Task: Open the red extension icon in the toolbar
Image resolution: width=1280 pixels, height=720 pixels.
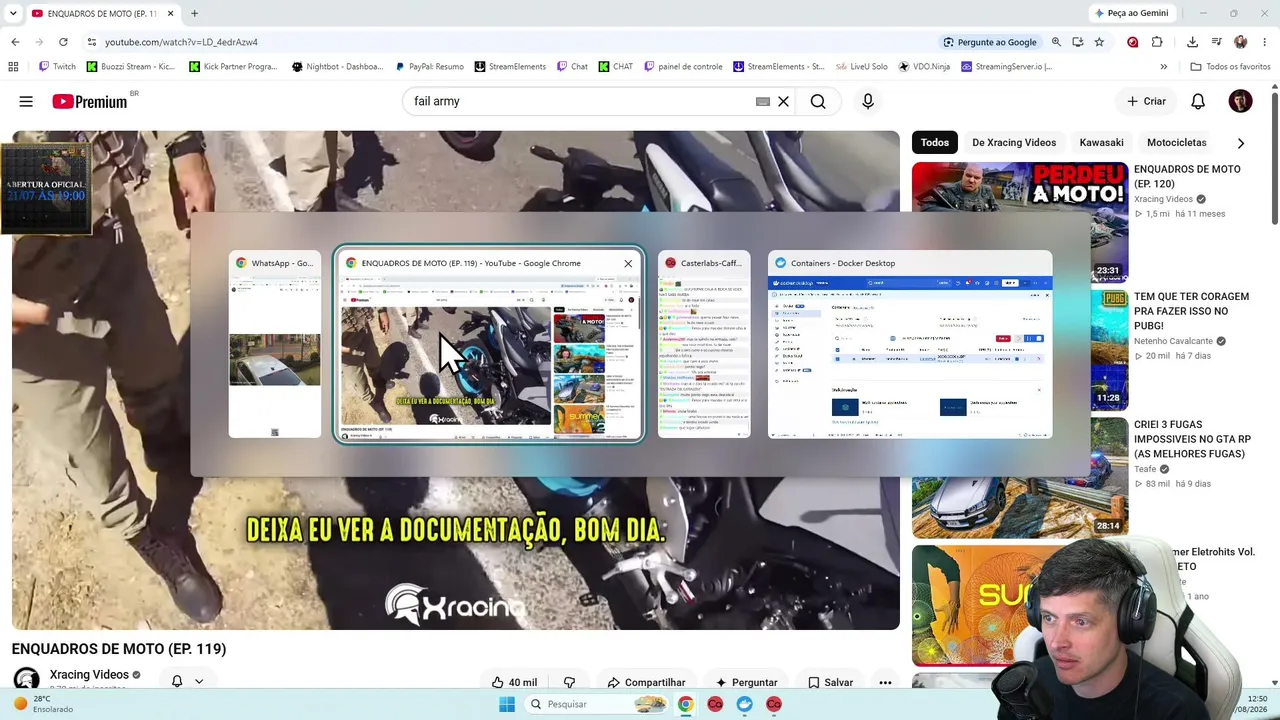Action: [1132, 42]
